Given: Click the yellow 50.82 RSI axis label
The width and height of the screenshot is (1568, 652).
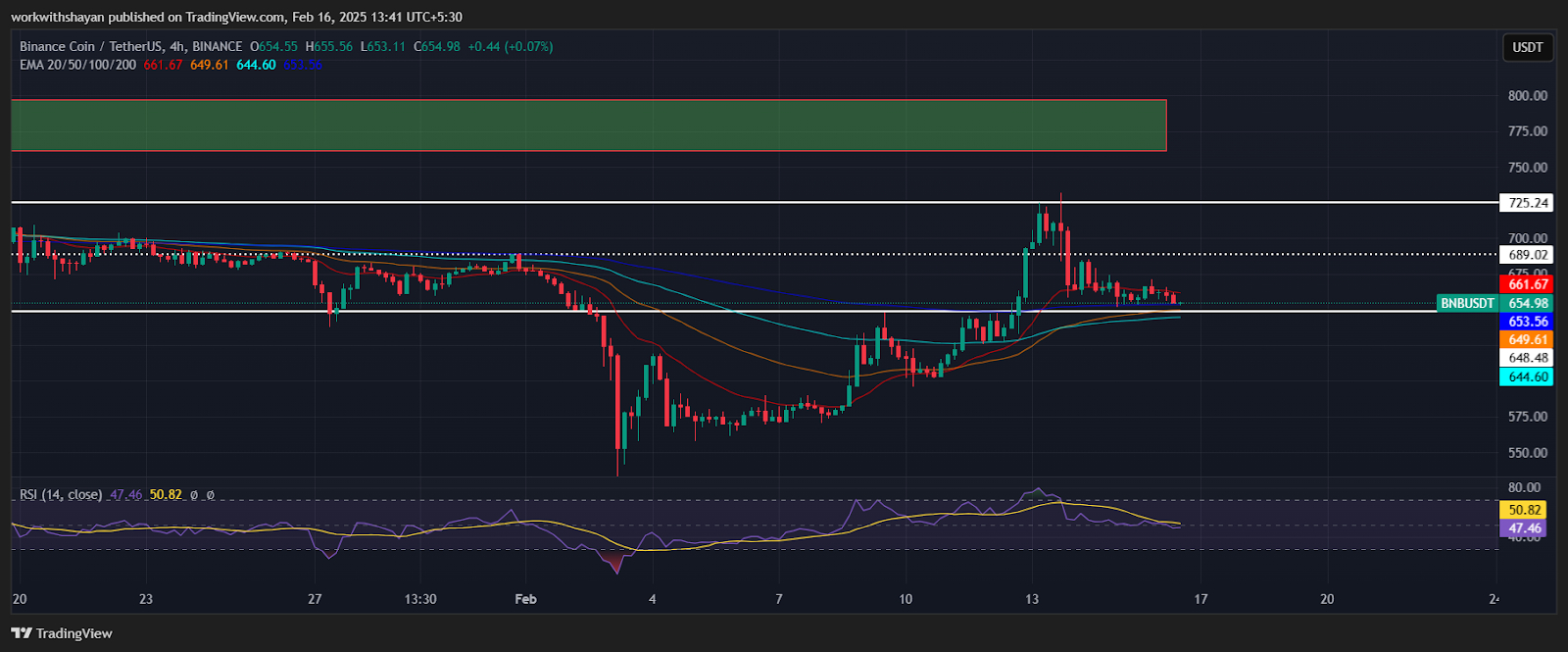Looking at the screenshot, I should pos(1525,510).
